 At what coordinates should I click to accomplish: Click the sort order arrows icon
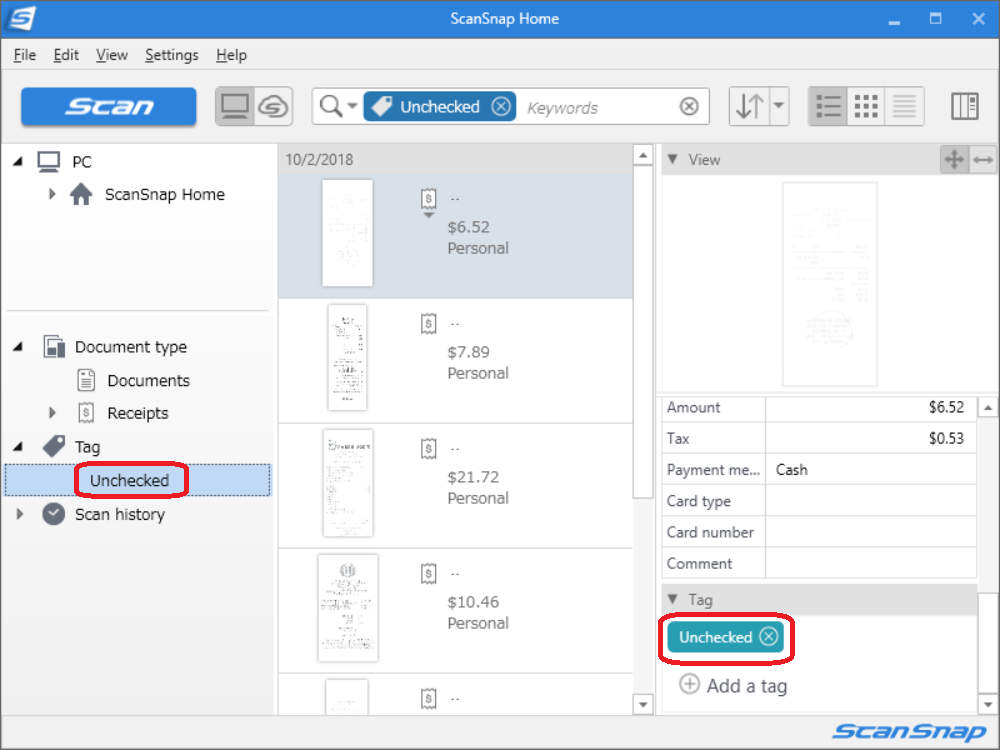pyautogui.click(x=749, y=106)
